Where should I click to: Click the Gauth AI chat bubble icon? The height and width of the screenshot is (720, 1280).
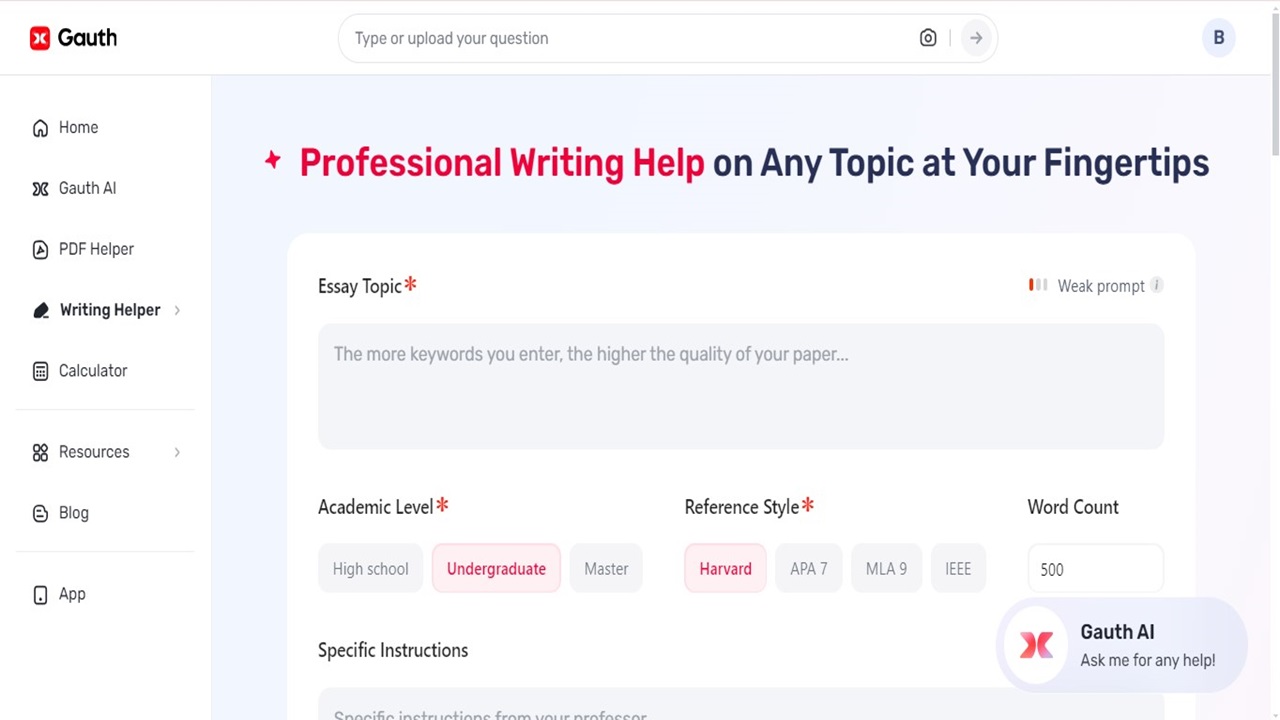[1036, 645]
